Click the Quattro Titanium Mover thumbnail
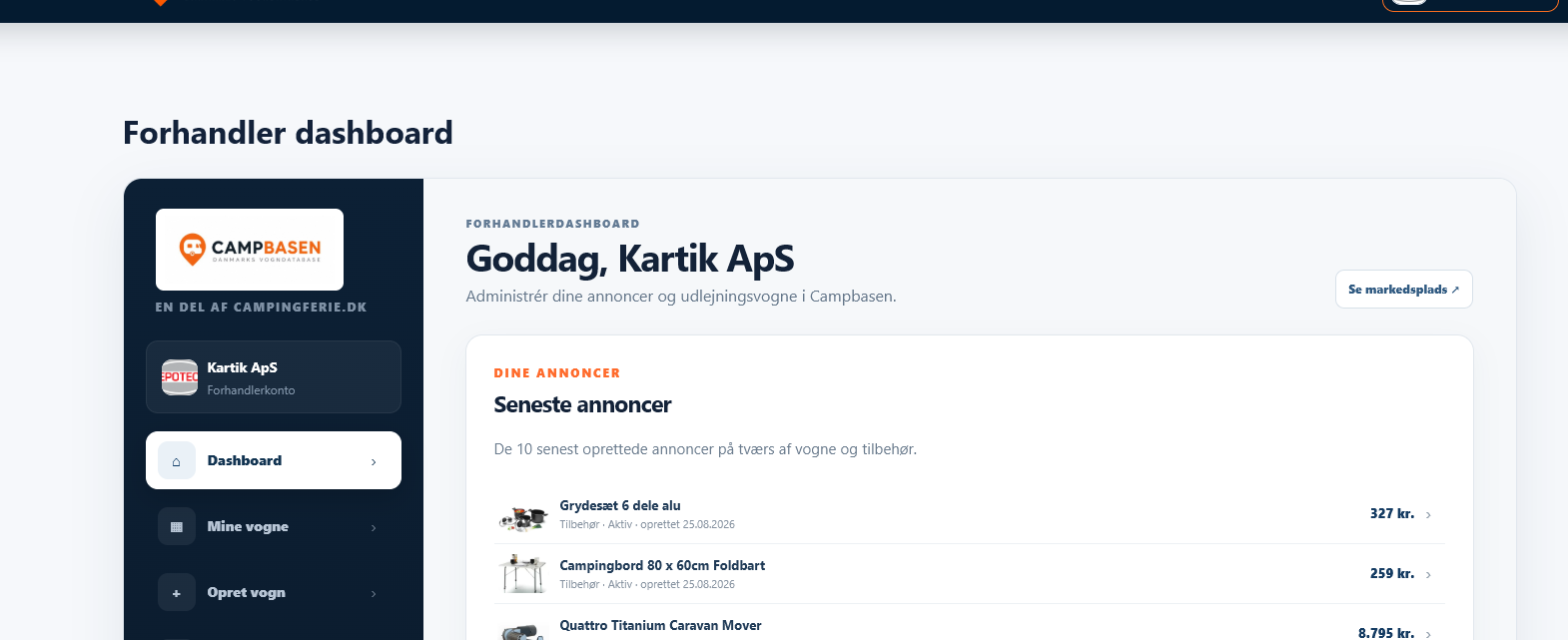 click(x=523, y=631)
